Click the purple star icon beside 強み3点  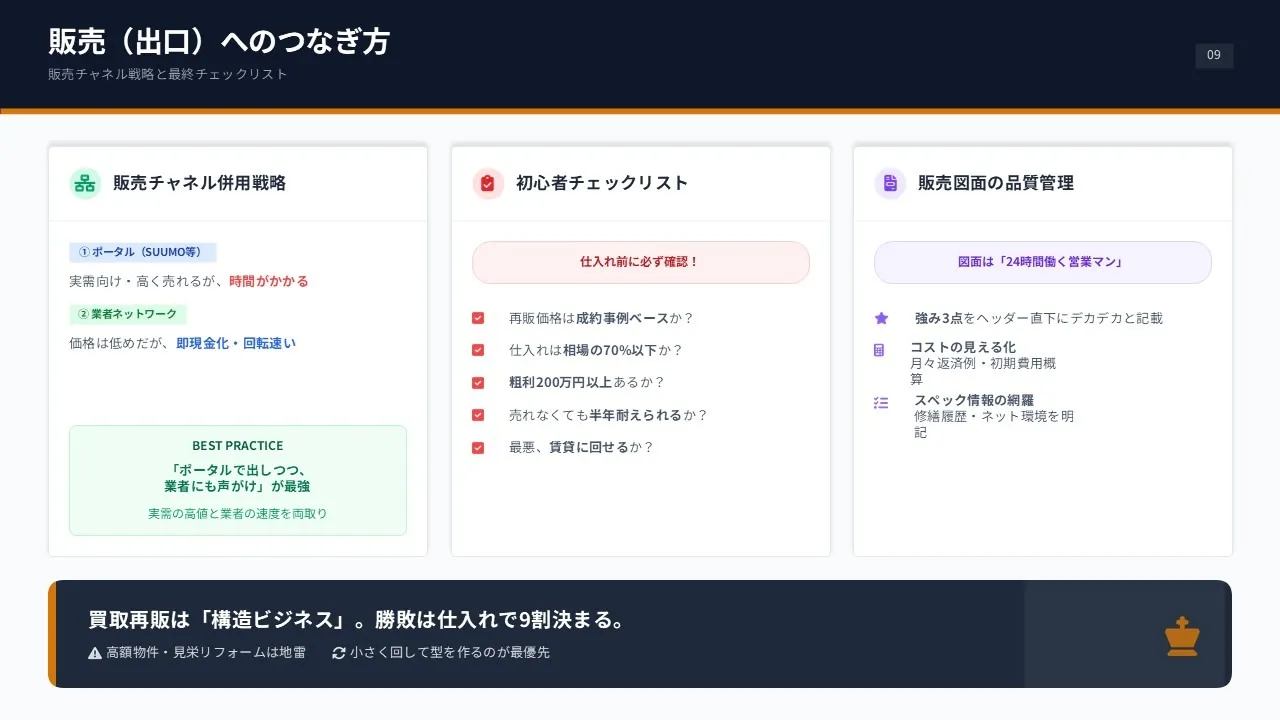pyautogui.click(x=881, y=318)
